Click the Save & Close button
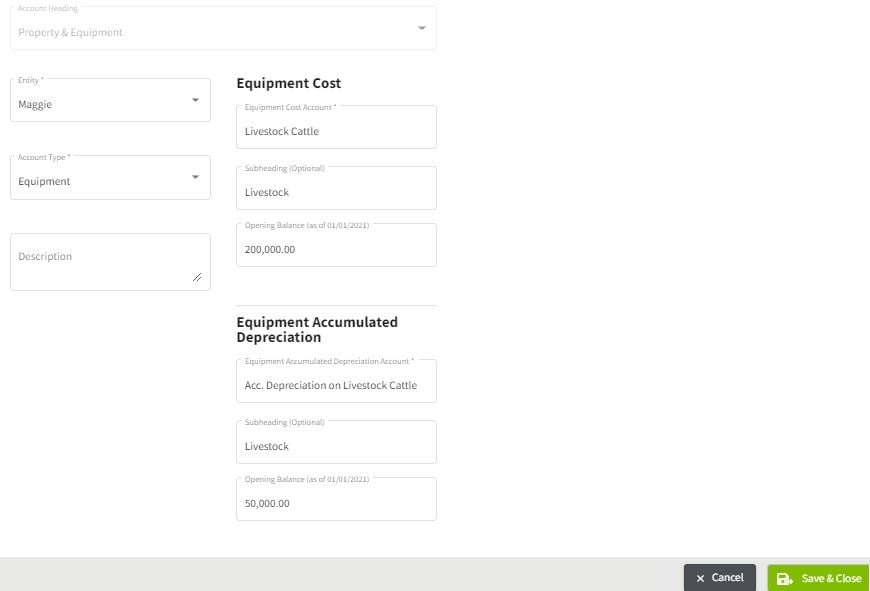Image resolution: width=870 pixels, height=591 pixels. tap(820, 578)
